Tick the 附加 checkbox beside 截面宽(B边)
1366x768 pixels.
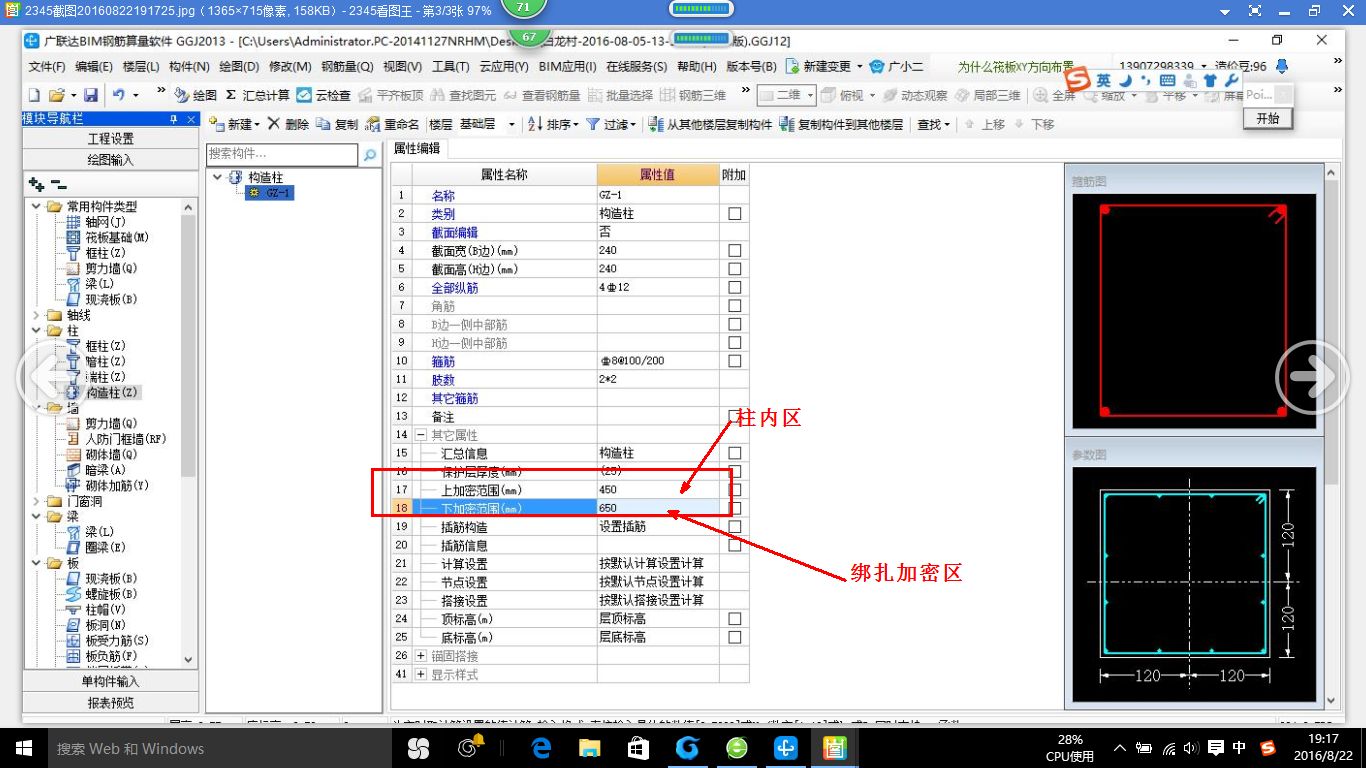(x=733, y=250)
